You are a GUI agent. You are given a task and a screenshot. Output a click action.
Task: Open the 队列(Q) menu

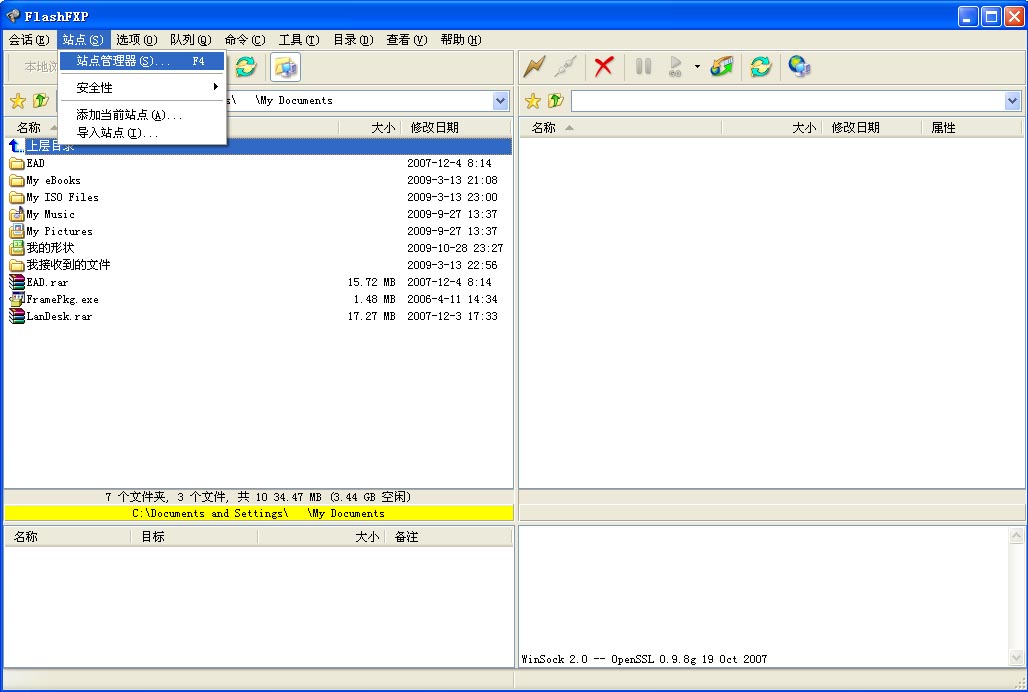(191, 40)
